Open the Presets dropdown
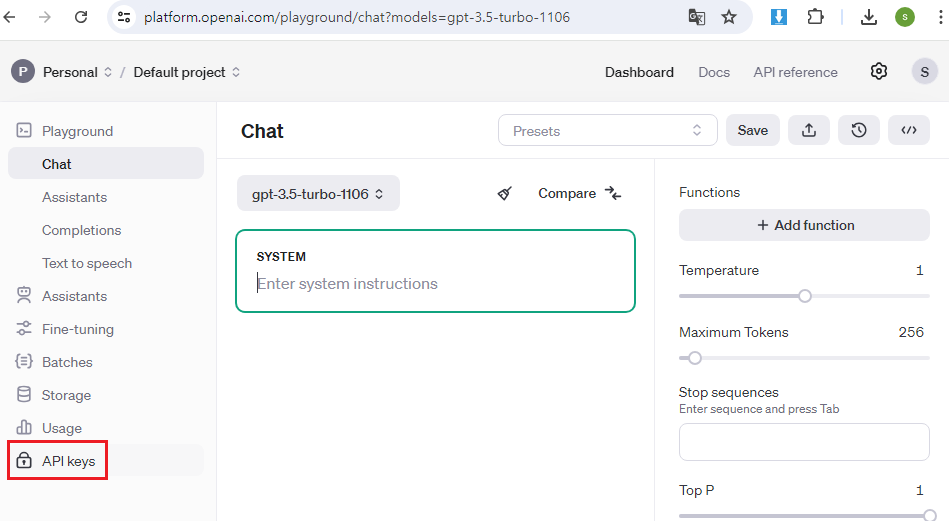 (608, 130)
